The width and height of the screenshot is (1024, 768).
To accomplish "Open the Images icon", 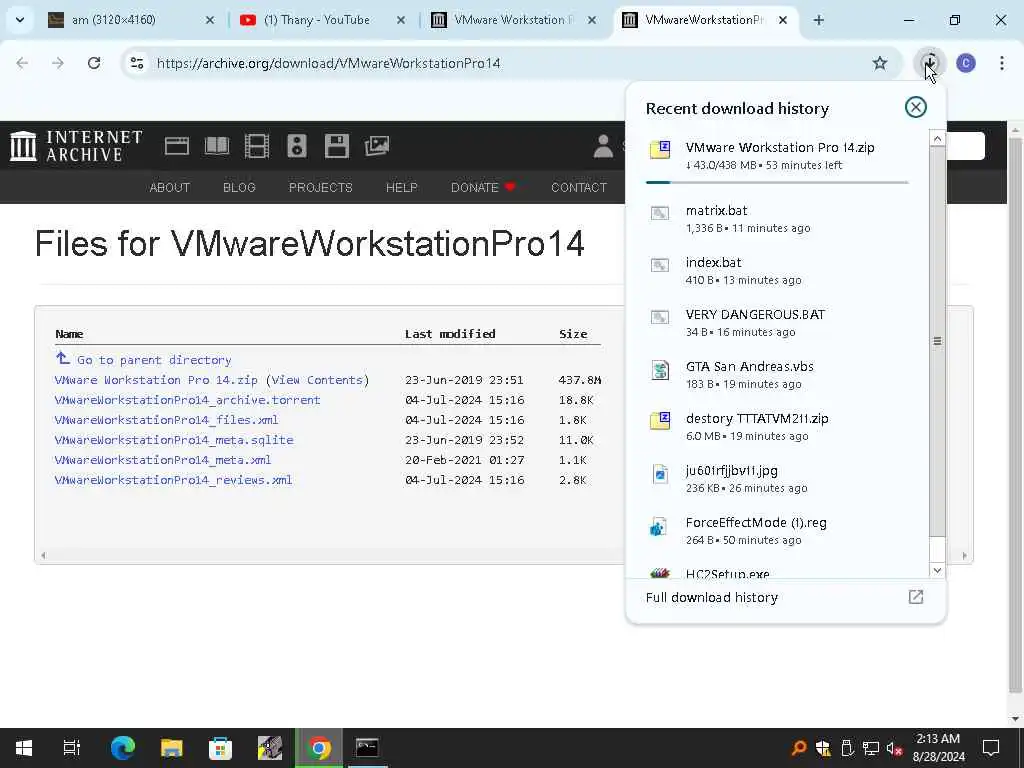I will click(x=377, y=146).
